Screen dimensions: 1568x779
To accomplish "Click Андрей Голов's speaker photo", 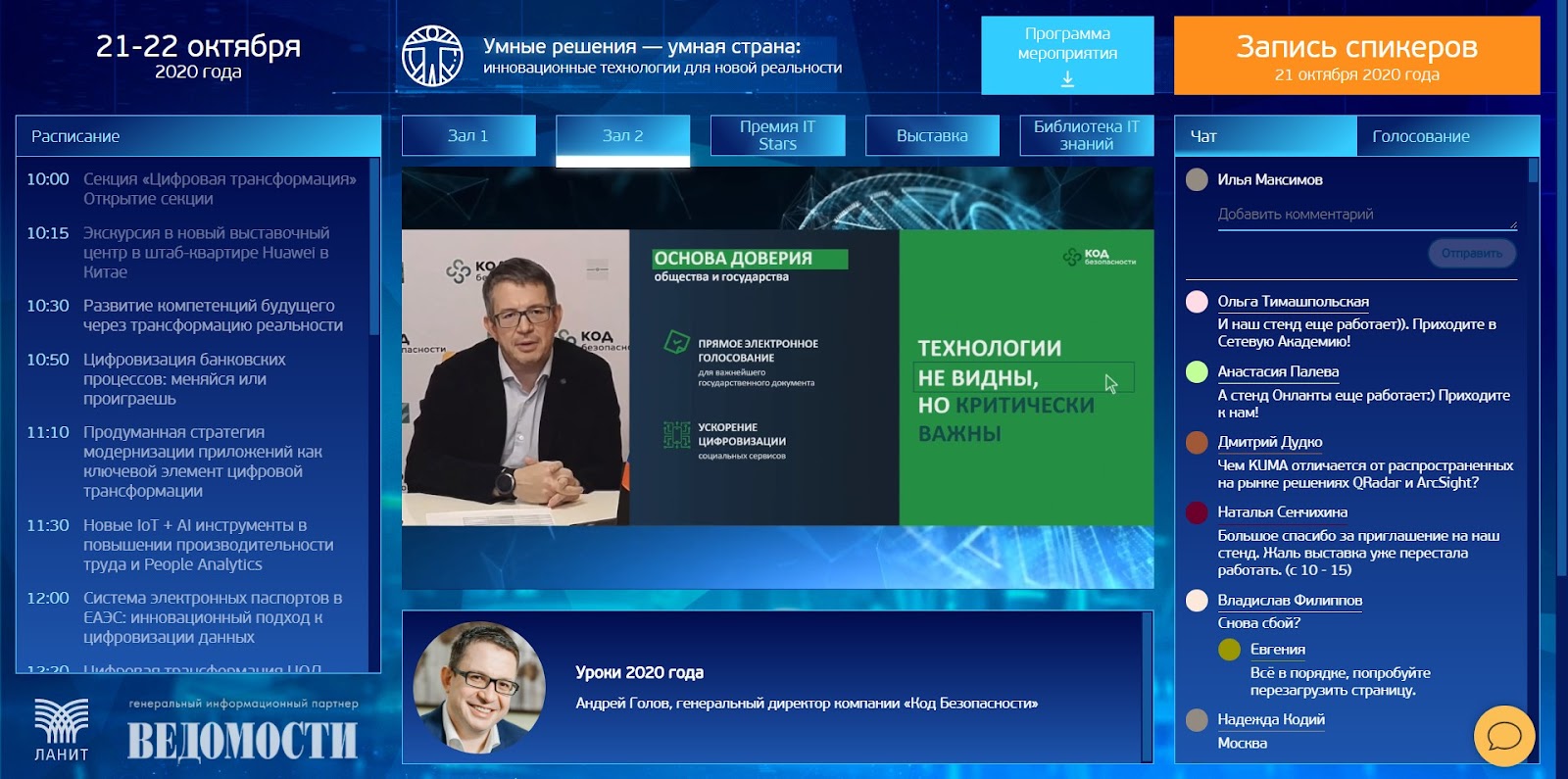I will click(479, 687).
